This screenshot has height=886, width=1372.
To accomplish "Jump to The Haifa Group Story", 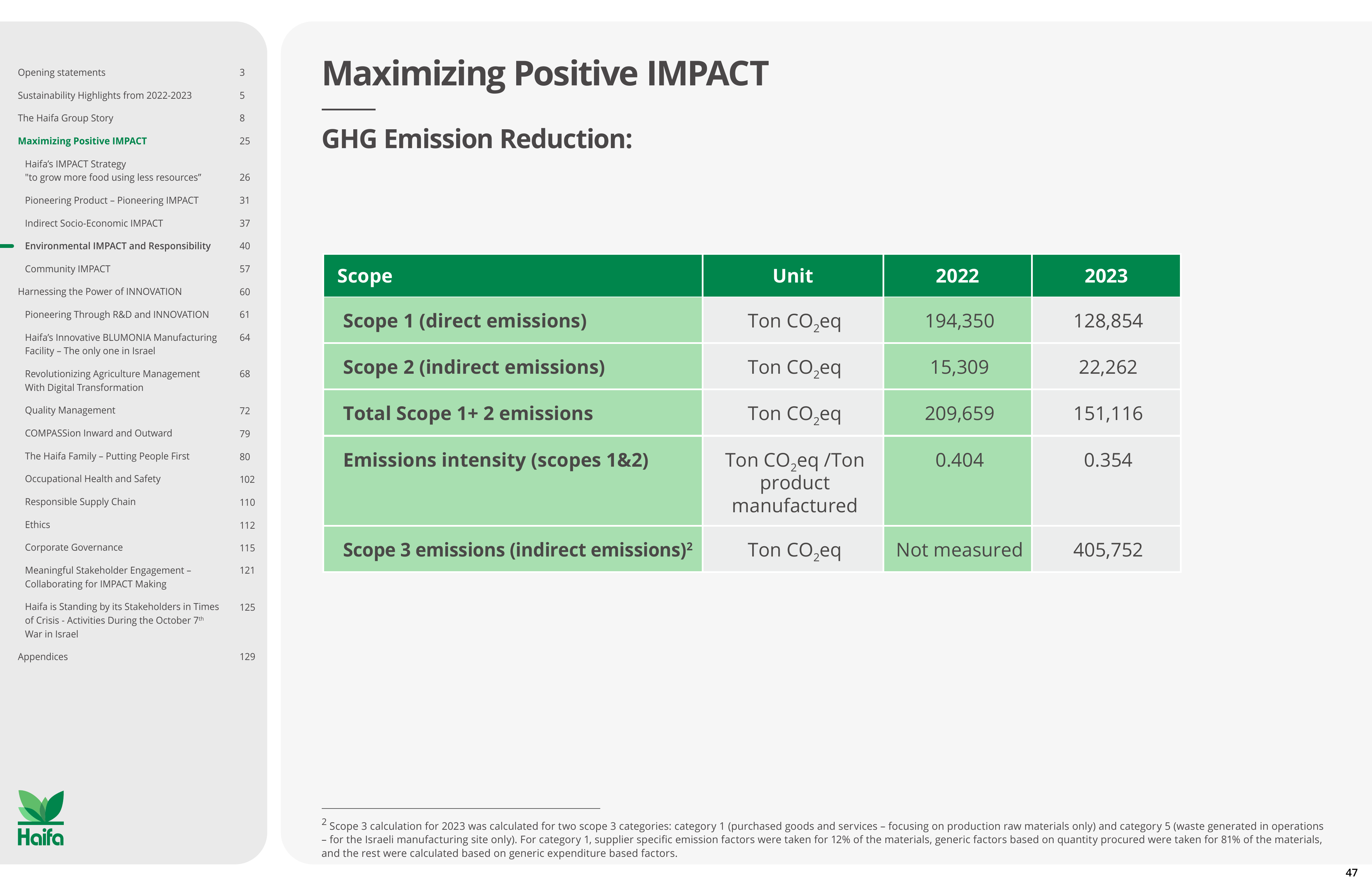I will pos(66,118).
